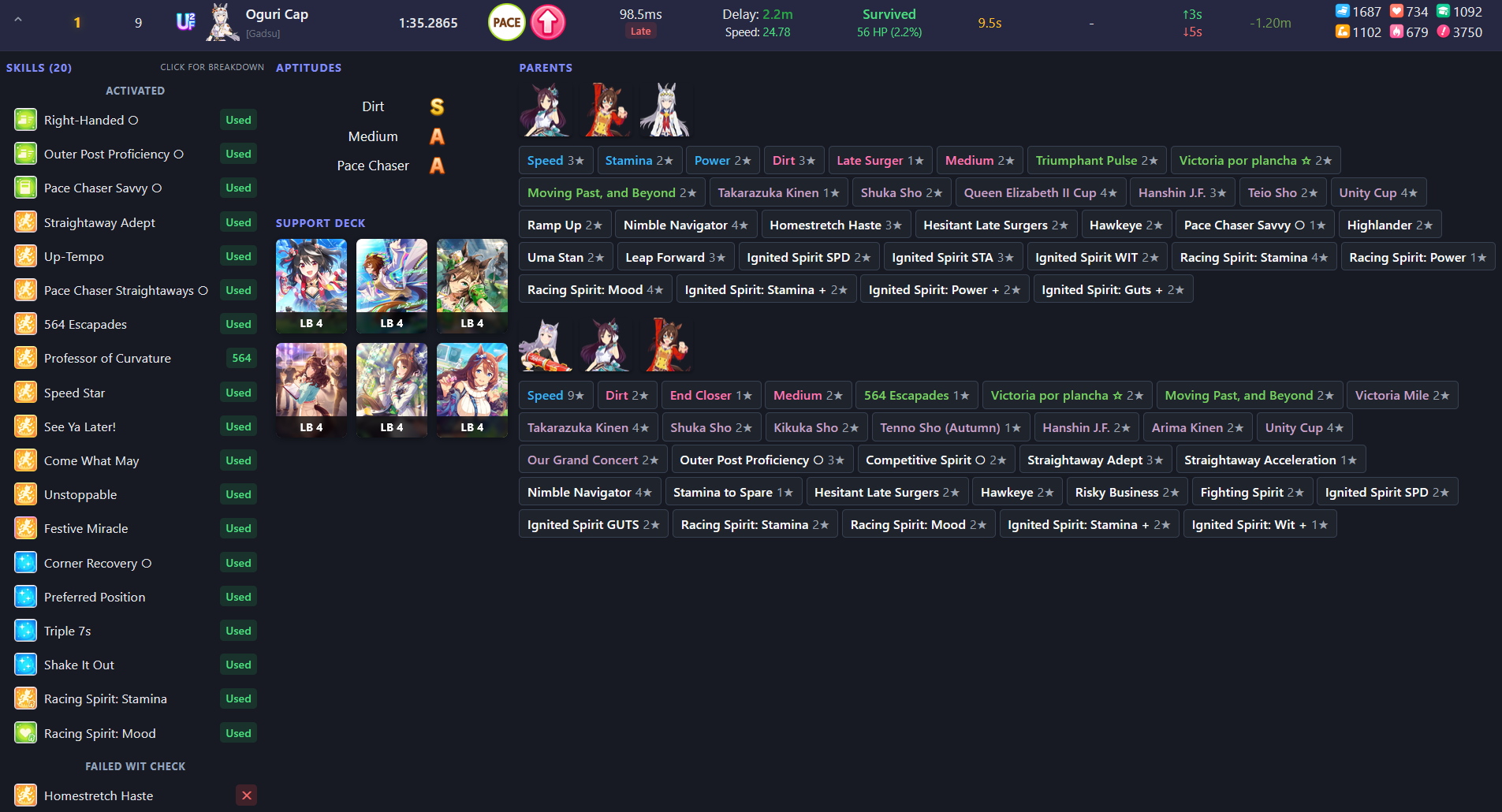Click the Straightaway Acceleration 1★ tag
1502x812 pixels.
click(x=1271, y=460)
